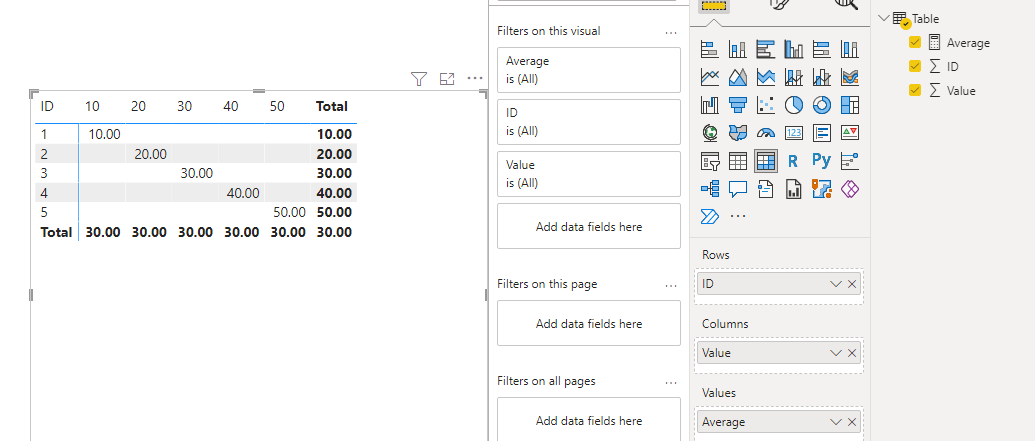The height and width of the screenshot is (441, 1035).
Task: Click the visual header filter funnel icon
Action: point(418,79)
